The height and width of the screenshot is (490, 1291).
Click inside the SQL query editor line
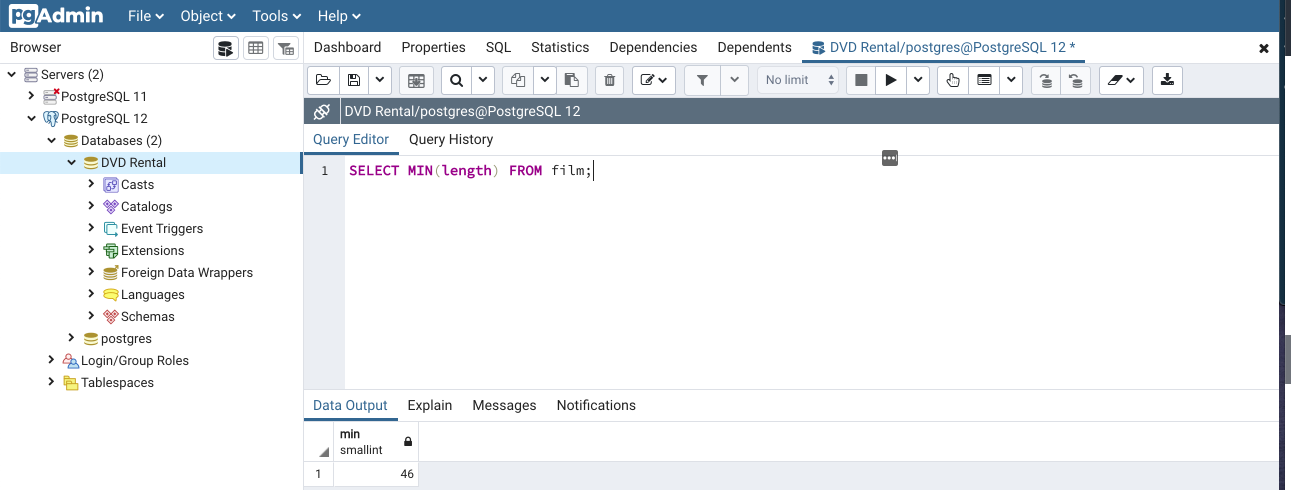(x=471, y=171)
